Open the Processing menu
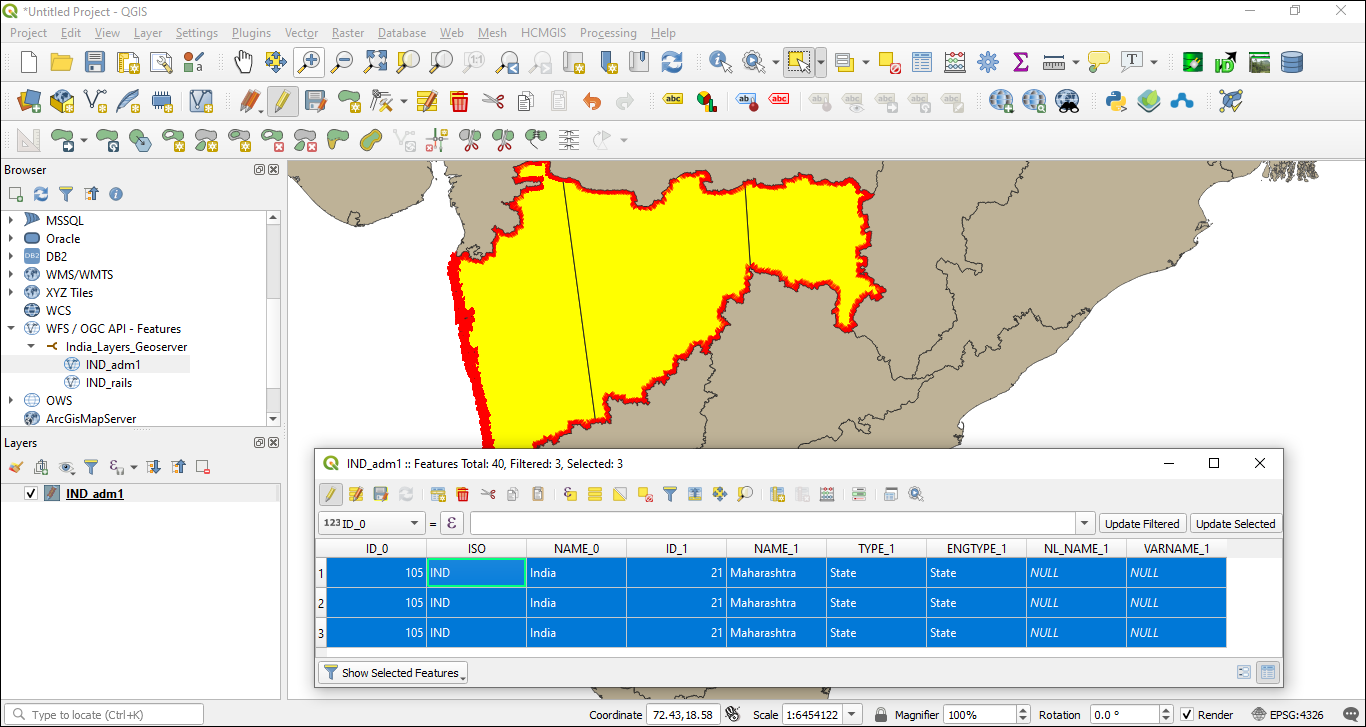The height and width of the screenshot is (727, 1366). (608, 33)
